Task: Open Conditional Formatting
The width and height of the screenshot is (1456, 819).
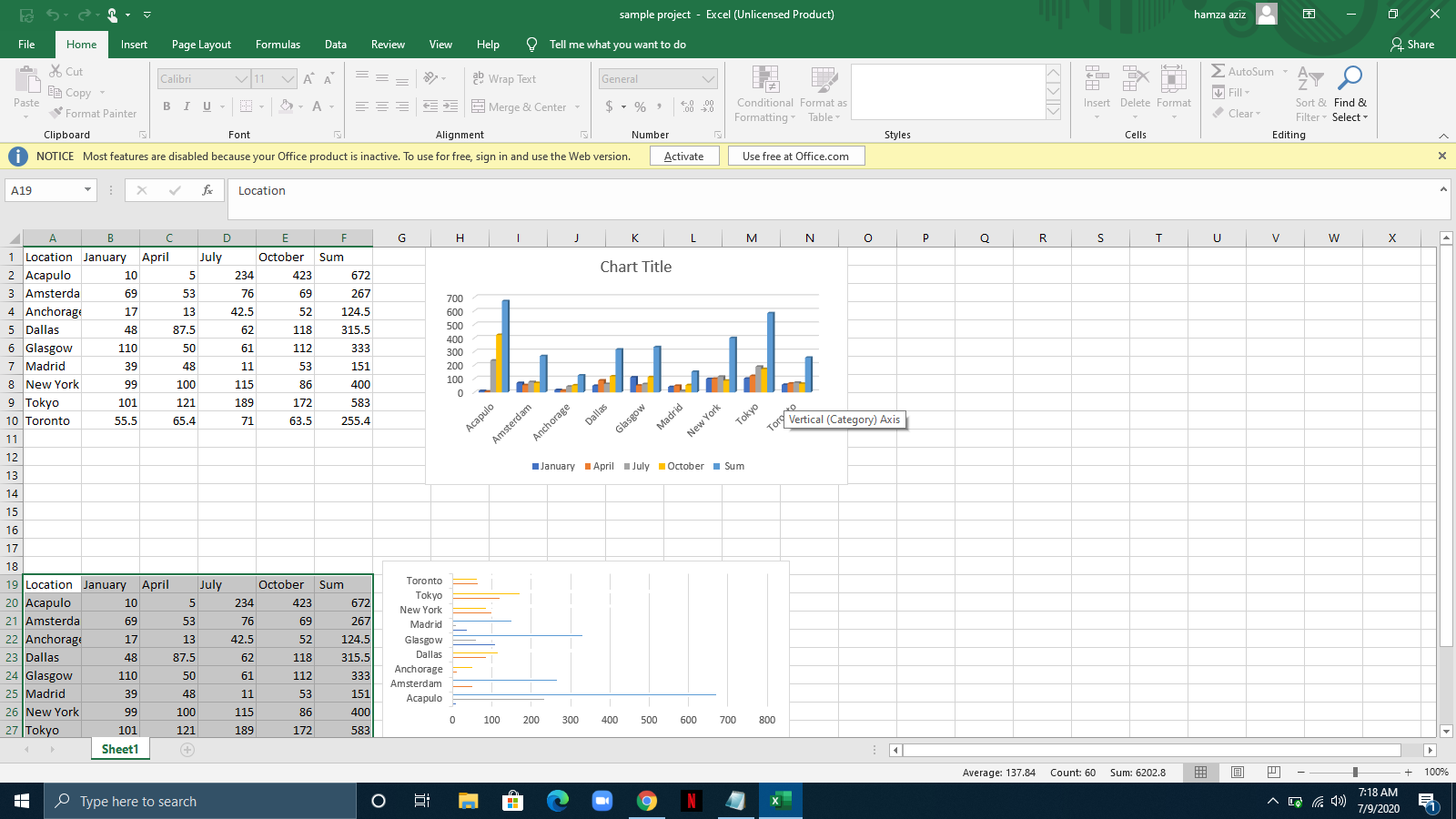Action: 764,92
